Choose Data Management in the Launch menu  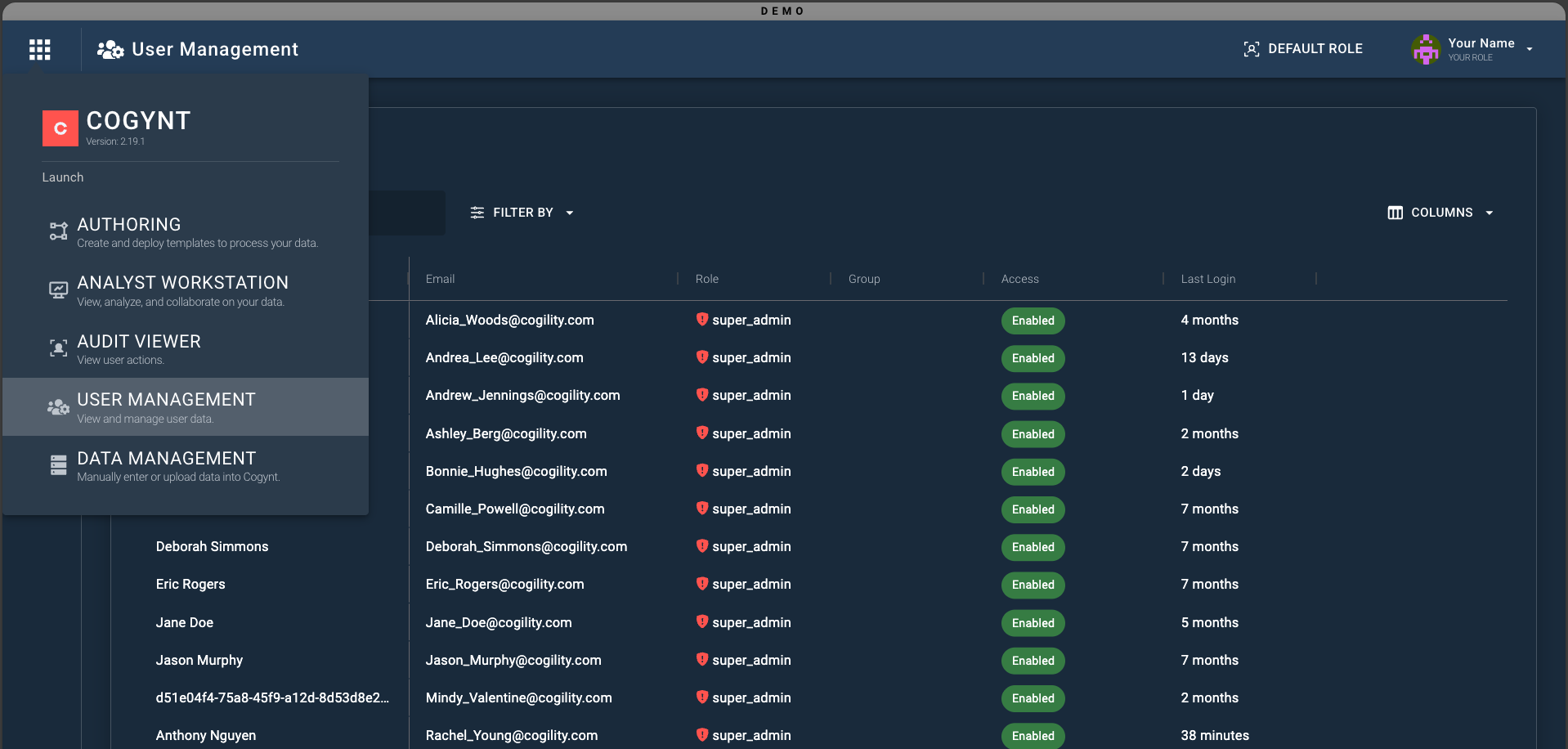[x=166, y=465]
